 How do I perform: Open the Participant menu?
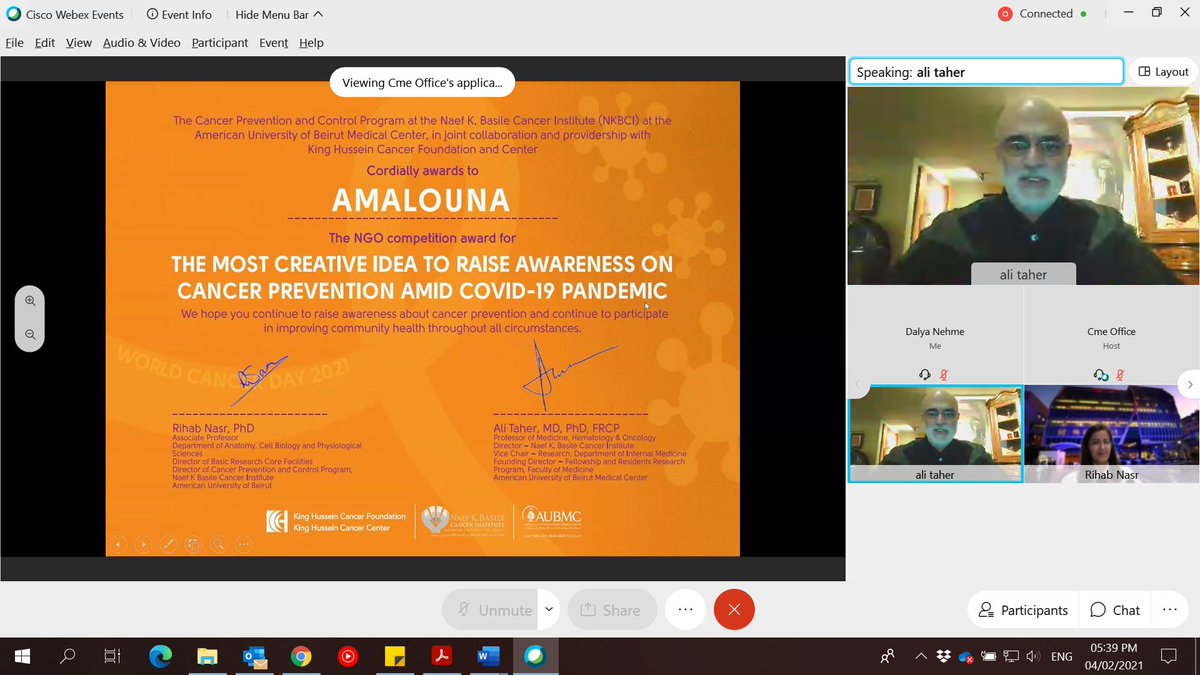click(x=220, y=43)
